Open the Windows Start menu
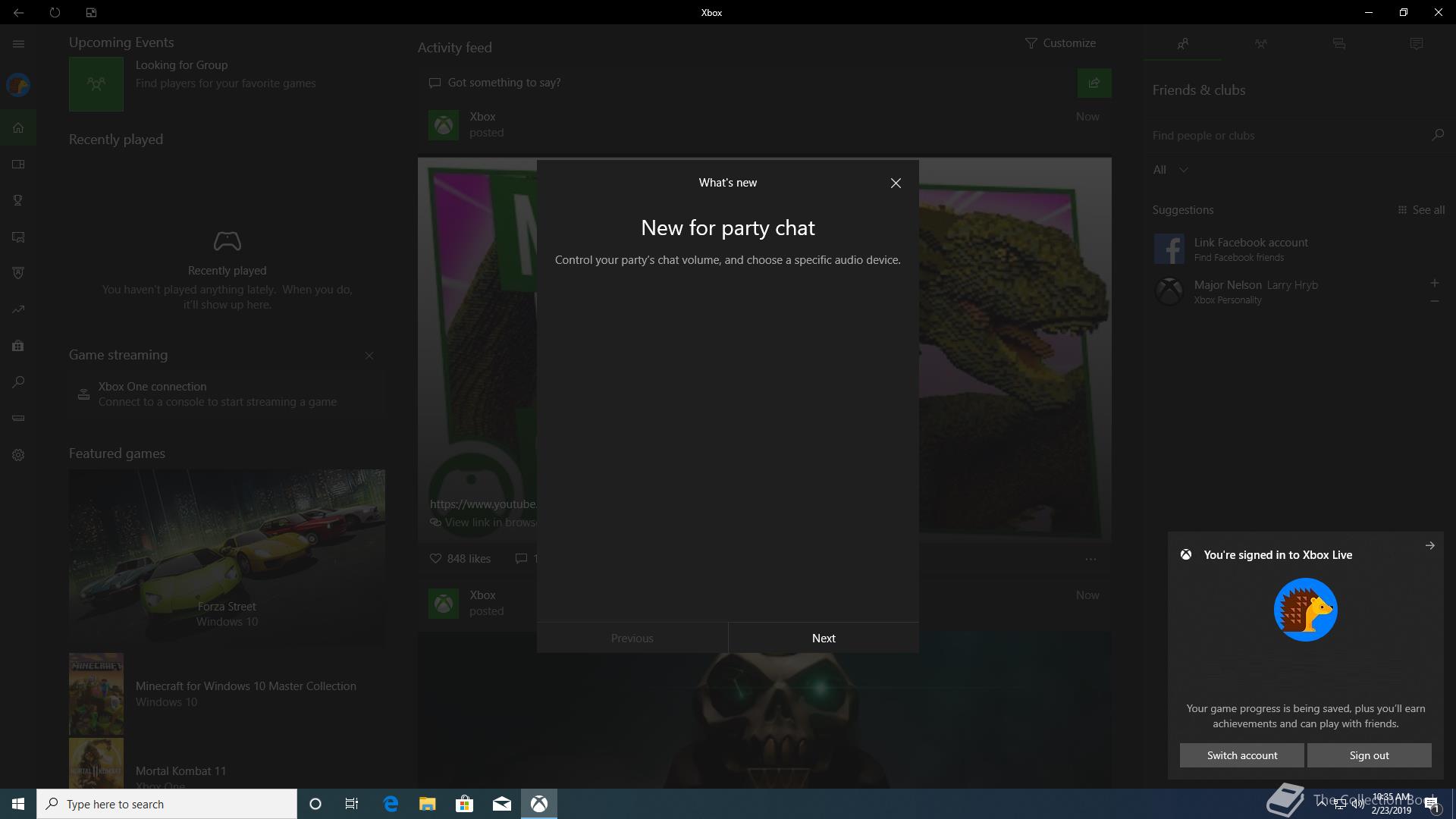Viewport: 1456px width, 819px height. tap(18, 804)
